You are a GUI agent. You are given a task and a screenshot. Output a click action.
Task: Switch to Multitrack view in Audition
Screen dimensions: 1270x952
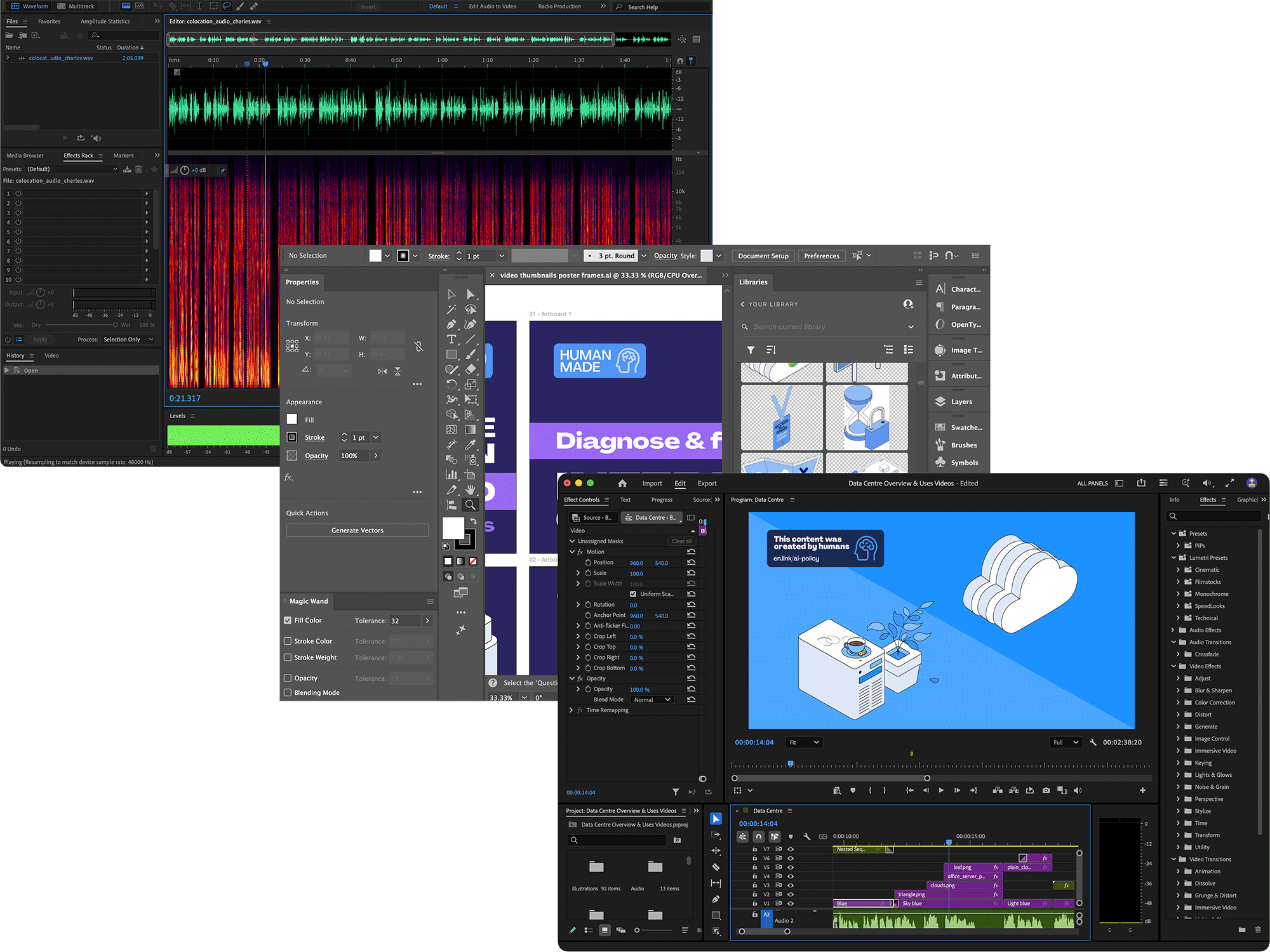76,6
